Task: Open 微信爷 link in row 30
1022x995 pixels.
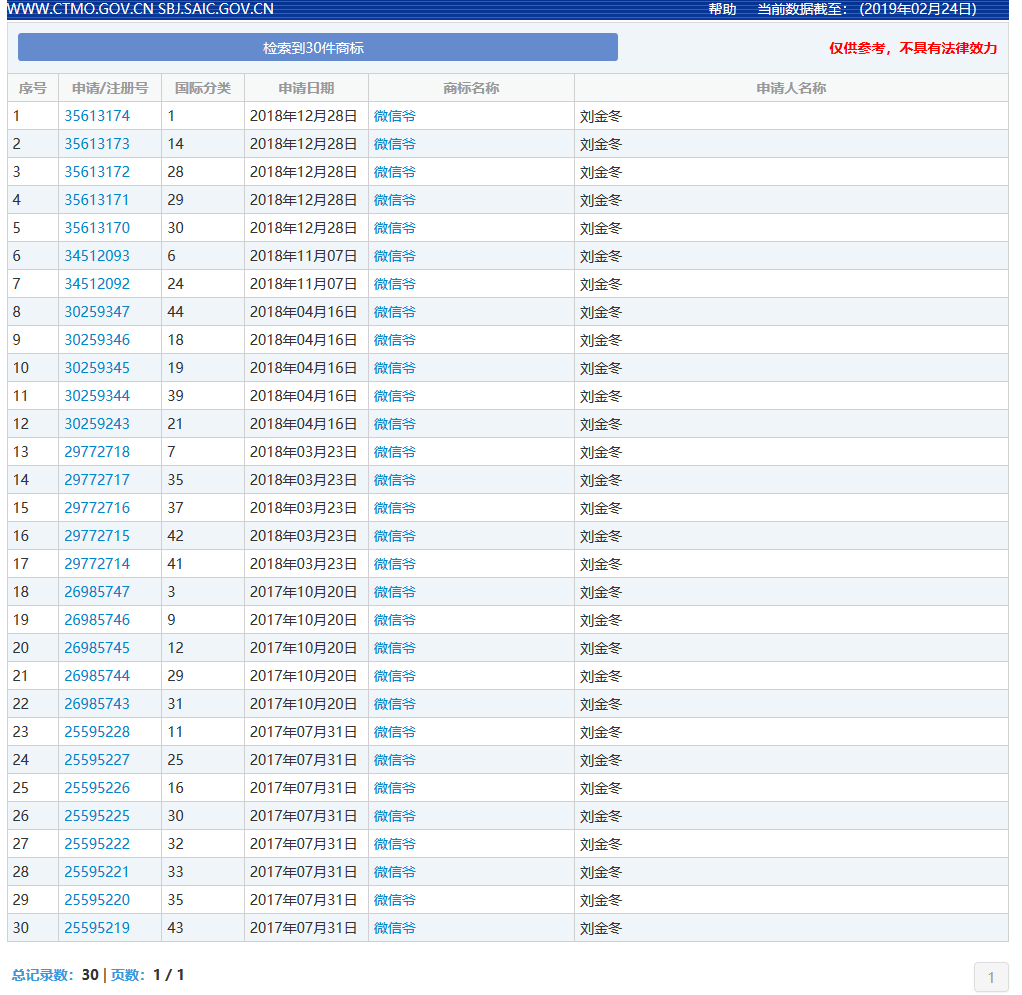Action: tap(394, 929)
